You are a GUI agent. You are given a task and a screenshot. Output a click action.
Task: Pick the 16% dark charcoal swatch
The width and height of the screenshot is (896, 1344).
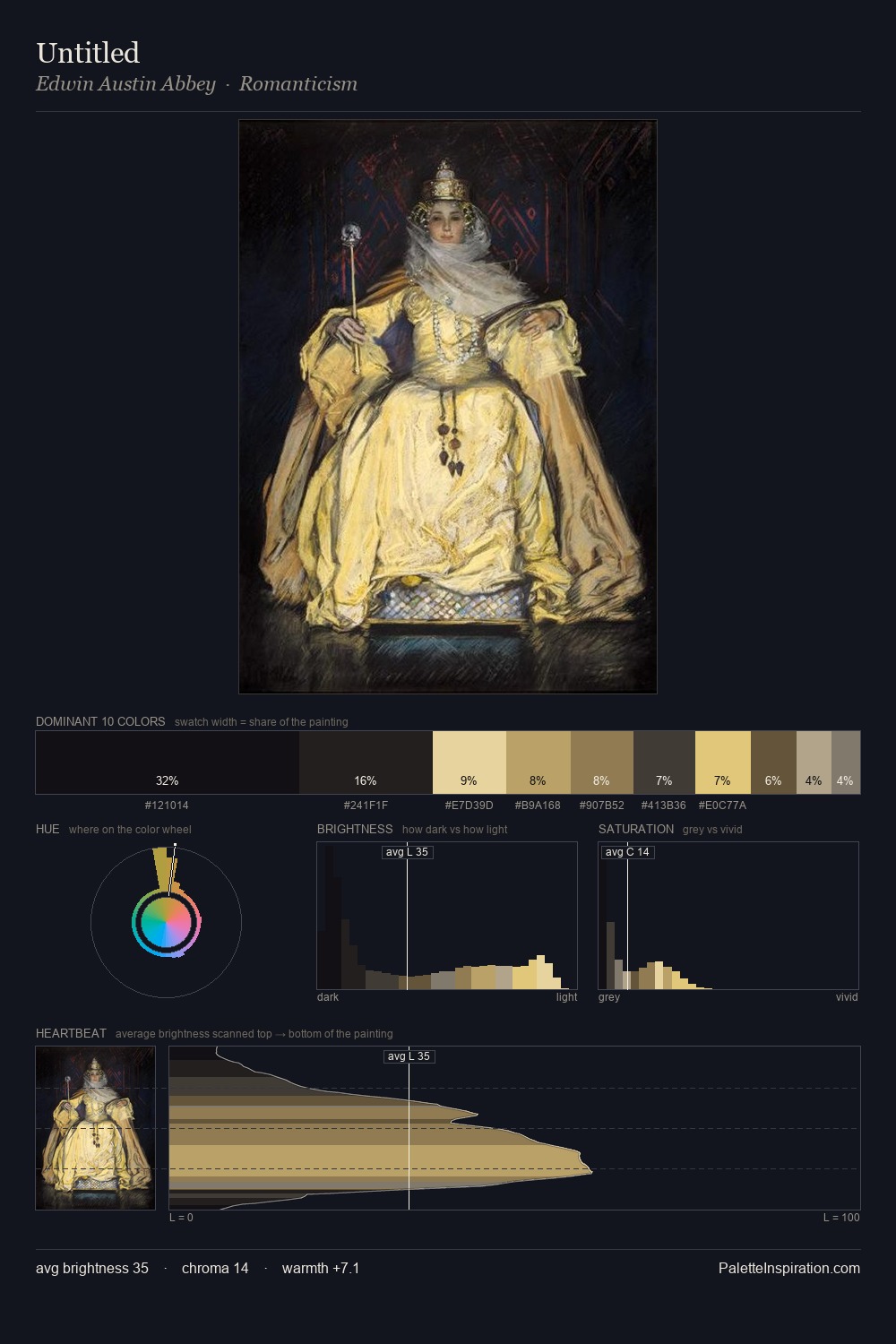[x=366, y=762]
